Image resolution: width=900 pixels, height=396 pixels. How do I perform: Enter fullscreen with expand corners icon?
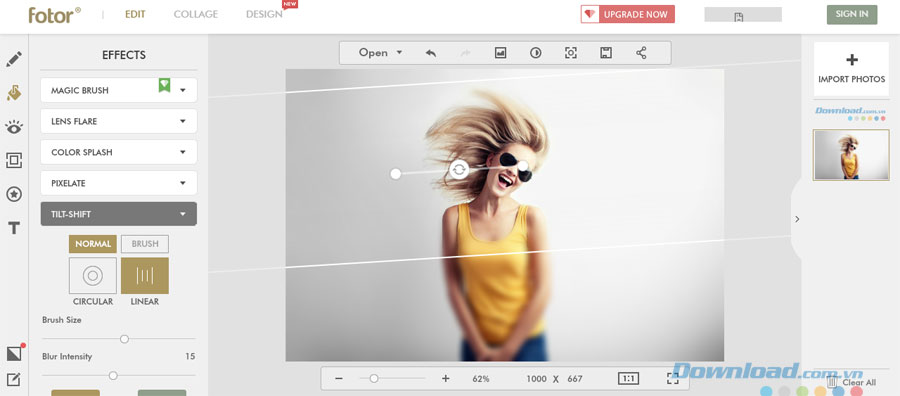pos(673,379)
